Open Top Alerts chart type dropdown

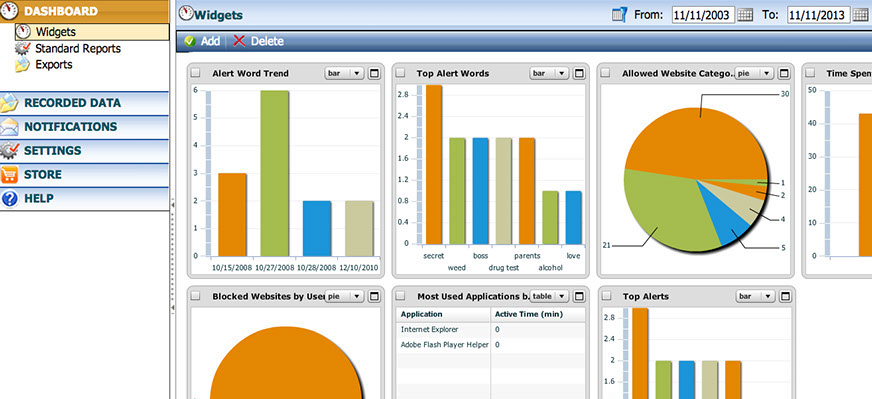click(x=755, y=297)
